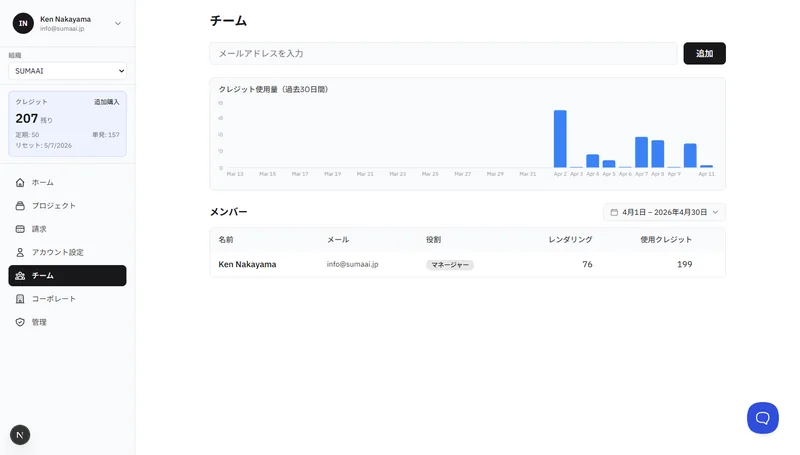The width and height of the screenshot is (800, 455).
Task: Click the 追加 button
Action: [x=704, y=53]
